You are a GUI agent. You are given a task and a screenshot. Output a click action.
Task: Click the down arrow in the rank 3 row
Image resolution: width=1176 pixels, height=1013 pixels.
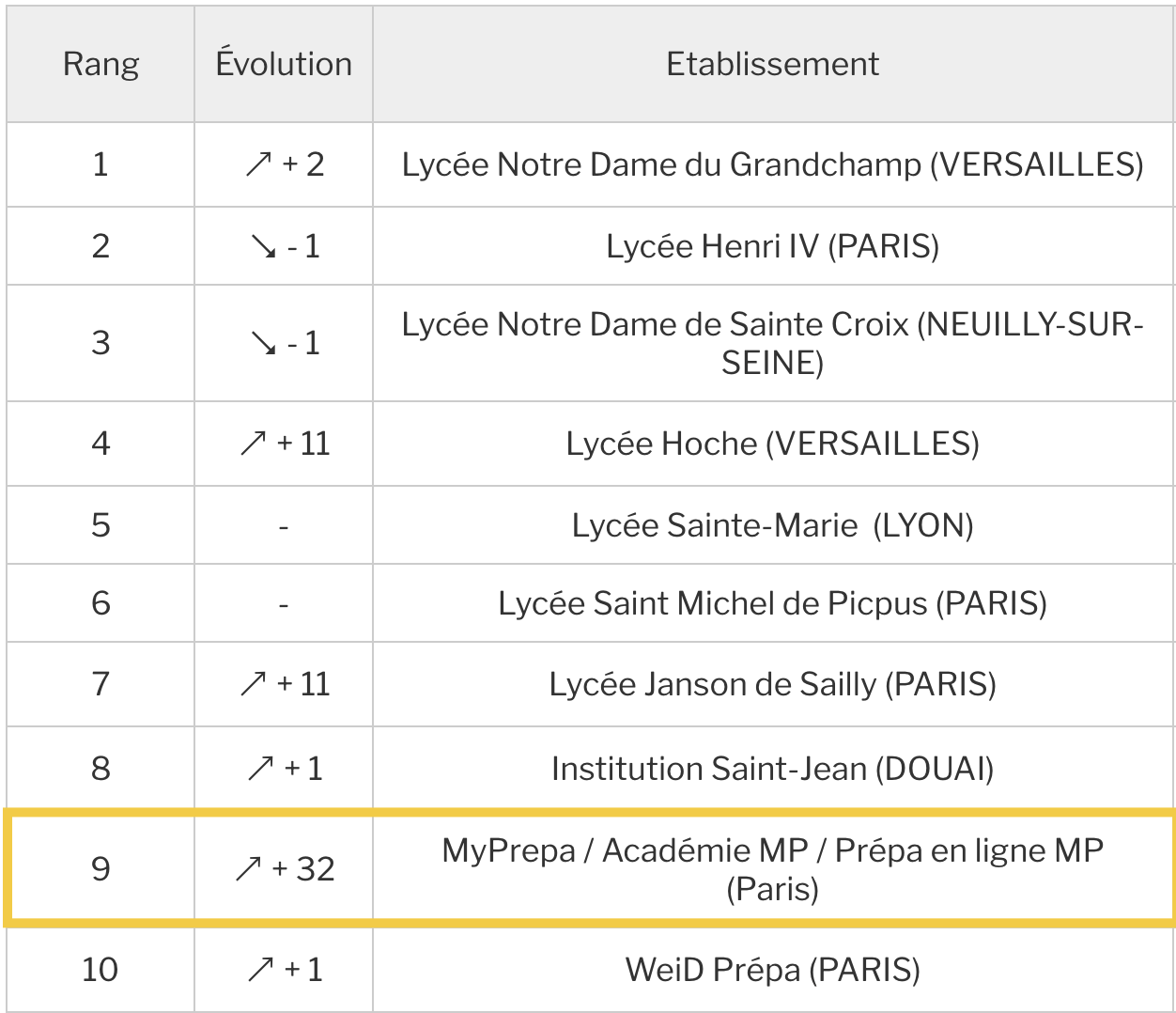[x=263, y=344]
